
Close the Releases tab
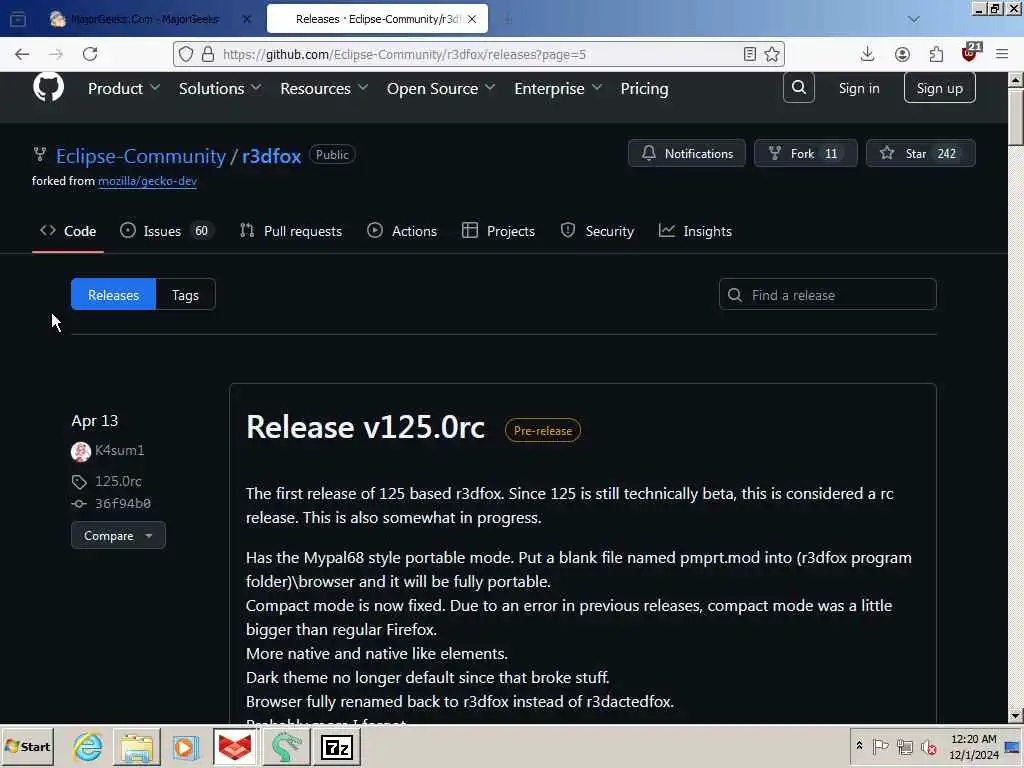pyautogui.click(x=472, y=19)
